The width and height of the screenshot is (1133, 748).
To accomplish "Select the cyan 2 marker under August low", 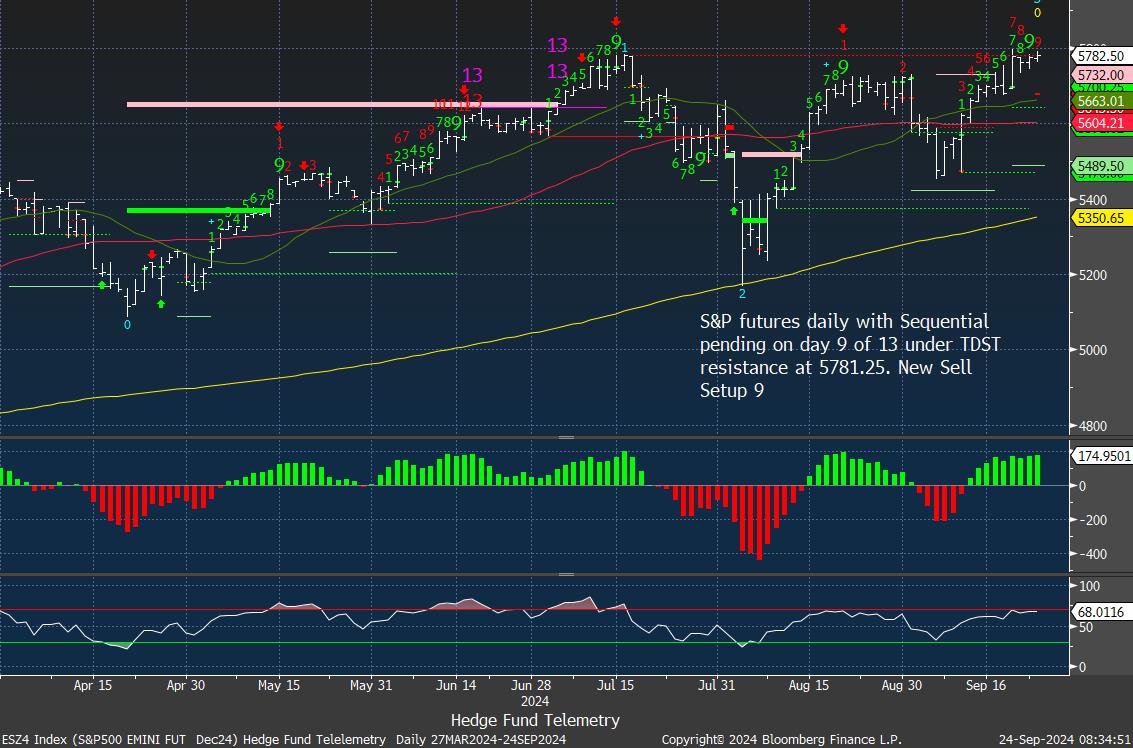I will click(742, 294).
